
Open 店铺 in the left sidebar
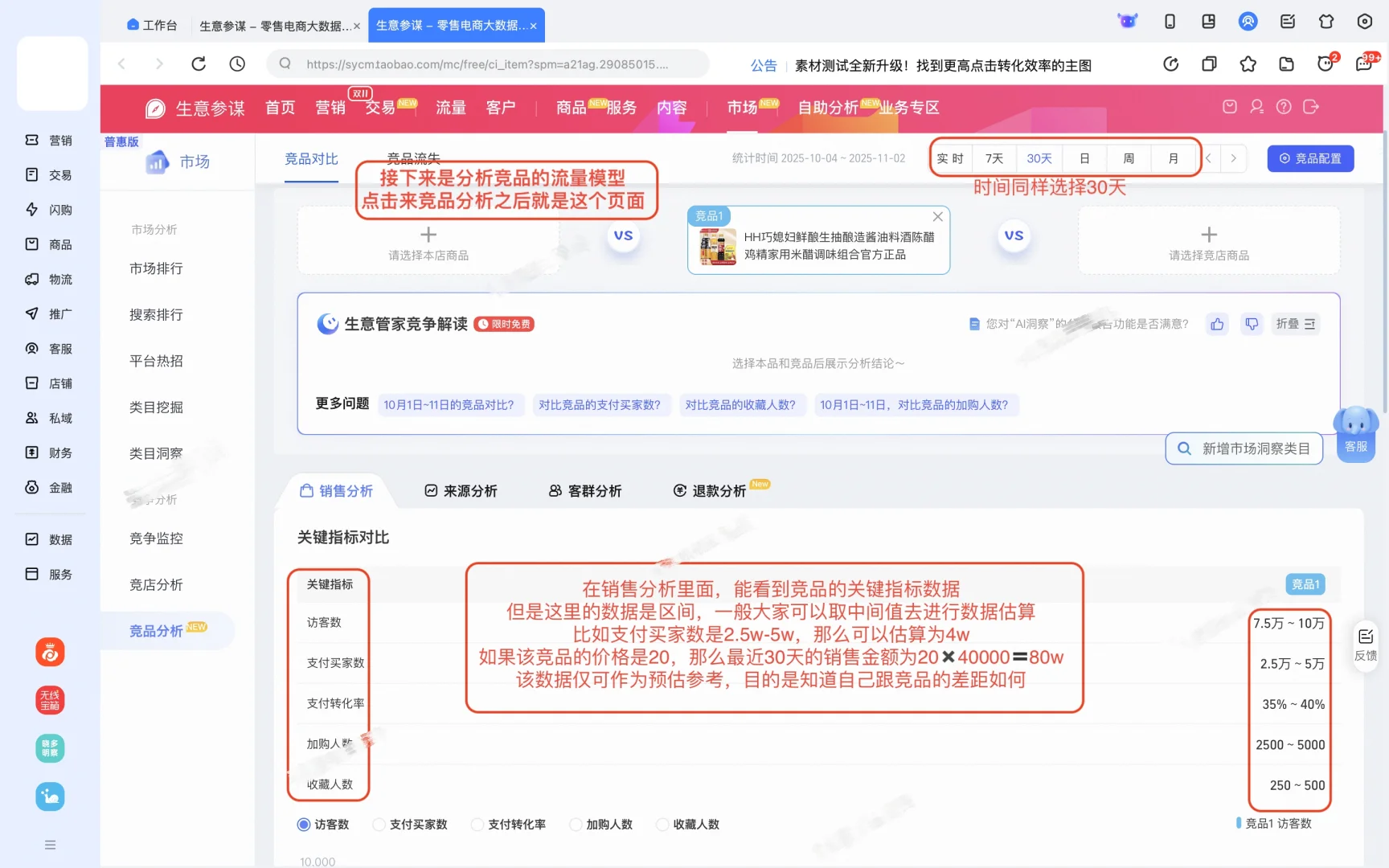[x=49, y=383]
